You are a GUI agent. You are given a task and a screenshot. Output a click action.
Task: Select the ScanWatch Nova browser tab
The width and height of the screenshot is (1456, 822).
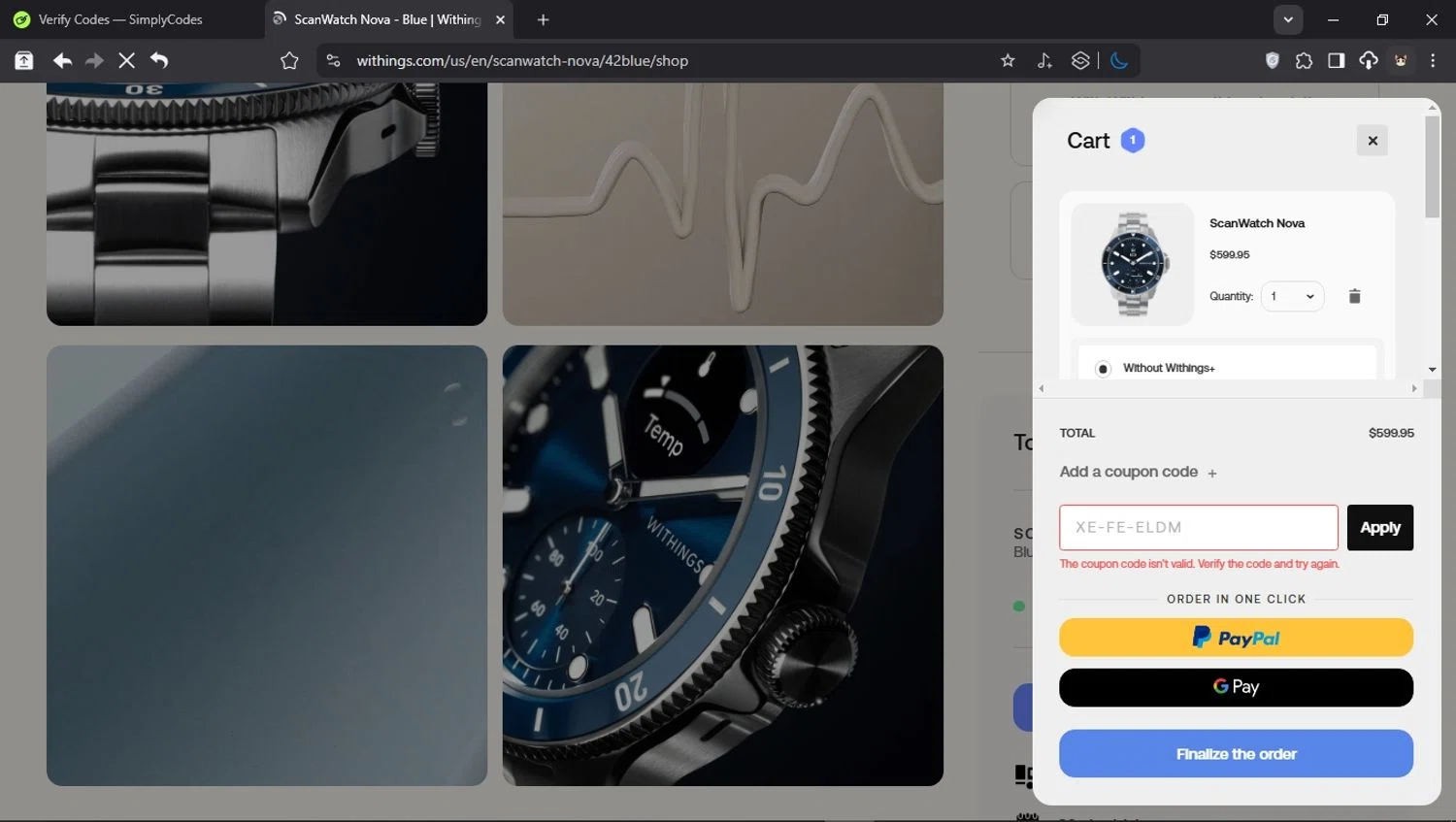coord(388,19)
